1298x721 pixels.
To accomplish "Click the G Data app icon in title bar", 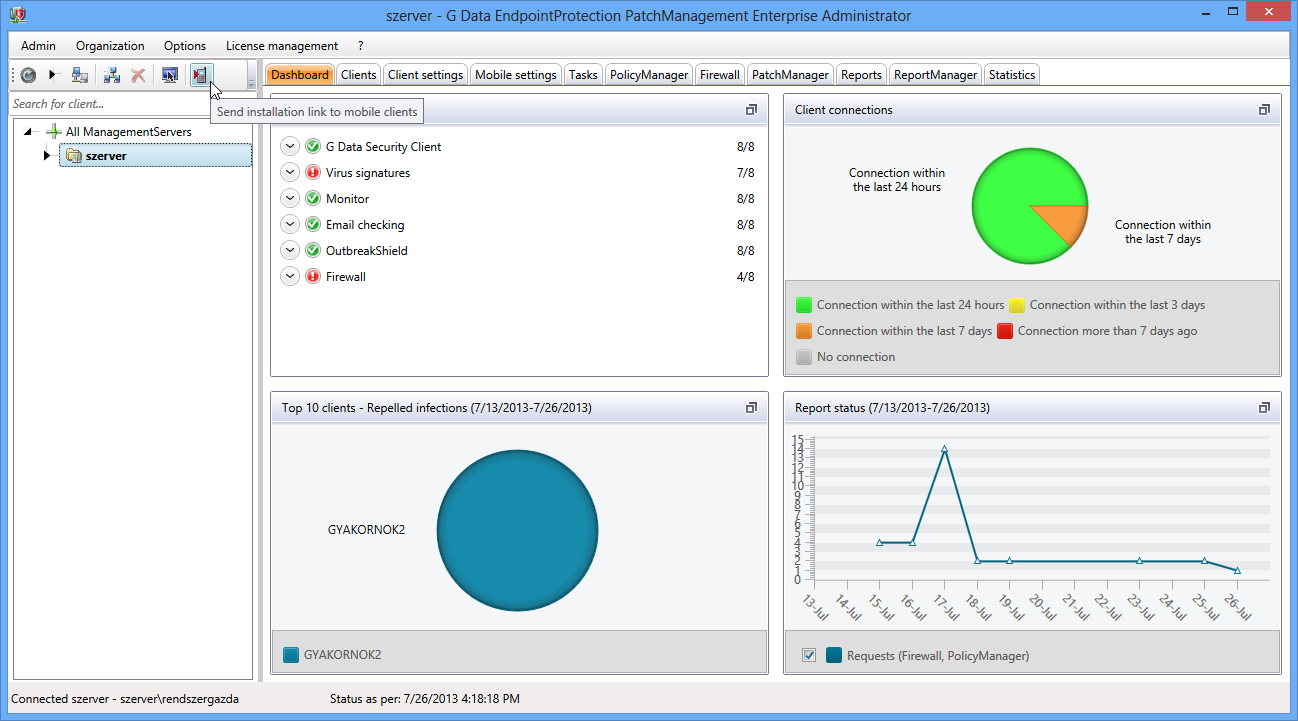I will (x=17, y=15).
